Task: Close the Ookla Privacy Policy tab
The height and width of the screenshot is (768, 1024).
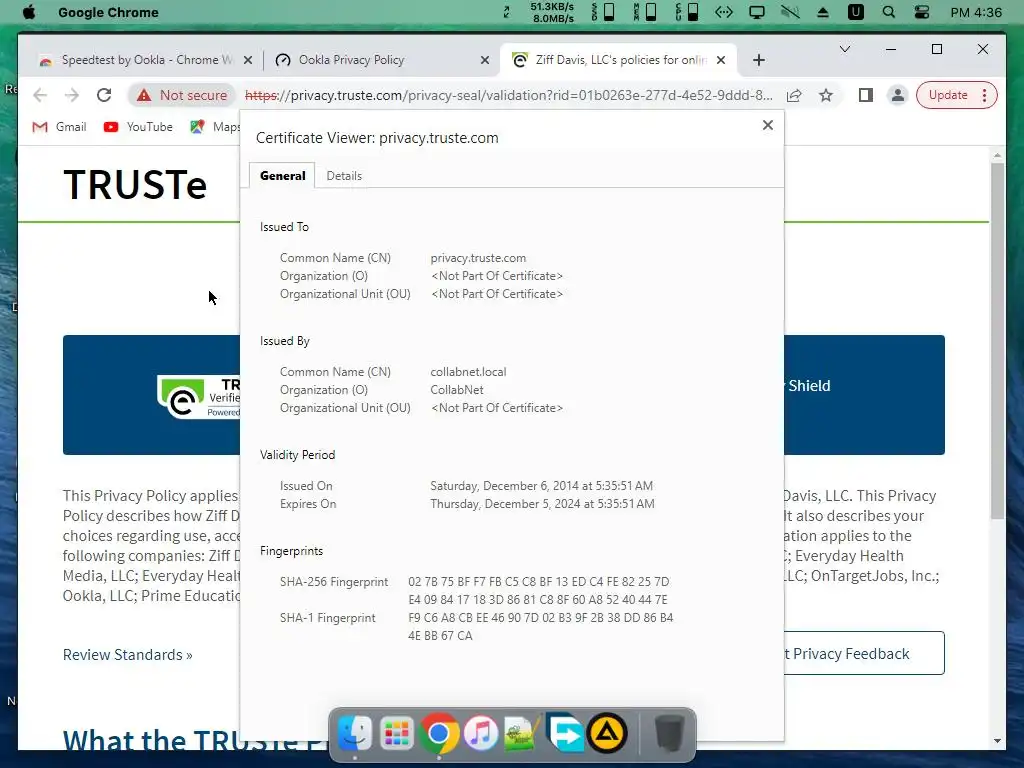Action: (485, 60)
